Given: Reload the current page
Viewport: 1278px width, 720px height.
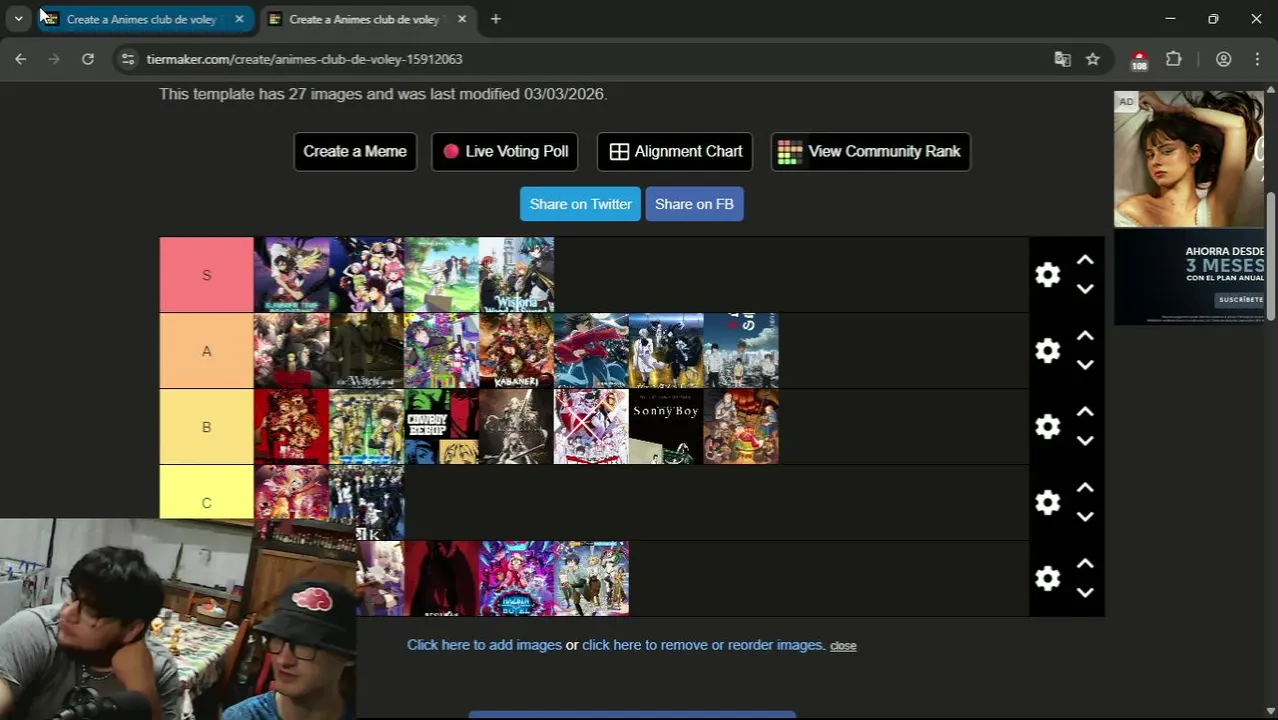Looking at the screenshot, I should [x=88, y=59].
